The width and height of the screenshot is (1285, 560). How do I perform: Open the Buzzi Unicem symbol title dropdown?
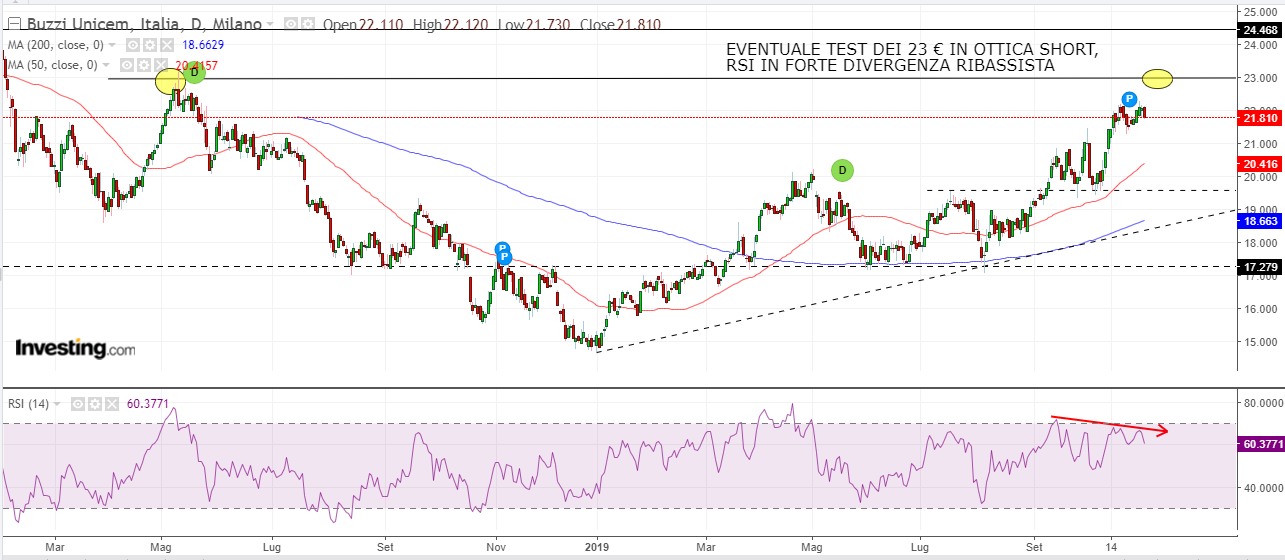pos(270,24)
